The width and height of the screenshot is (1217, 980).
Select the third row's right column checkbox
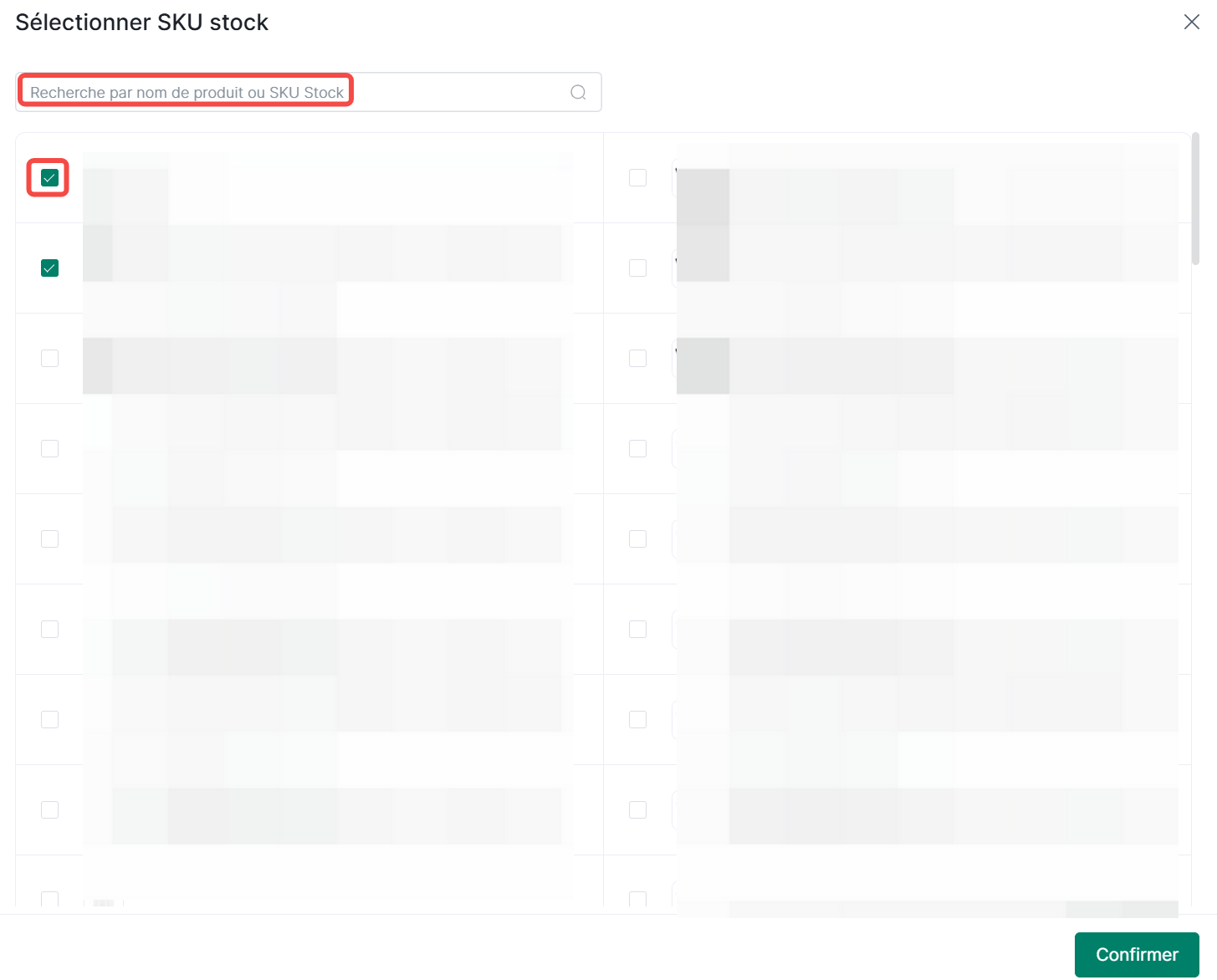[638, 359]
